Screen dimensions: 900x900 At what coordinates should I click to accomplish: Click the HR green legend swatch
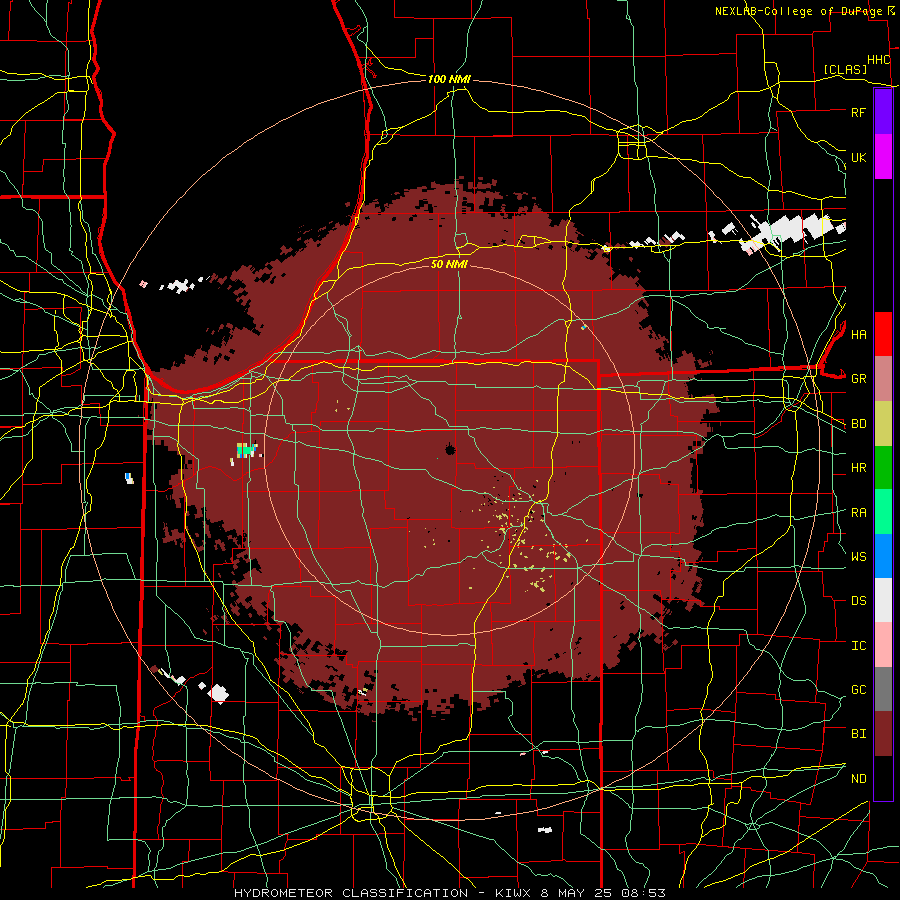883,468
